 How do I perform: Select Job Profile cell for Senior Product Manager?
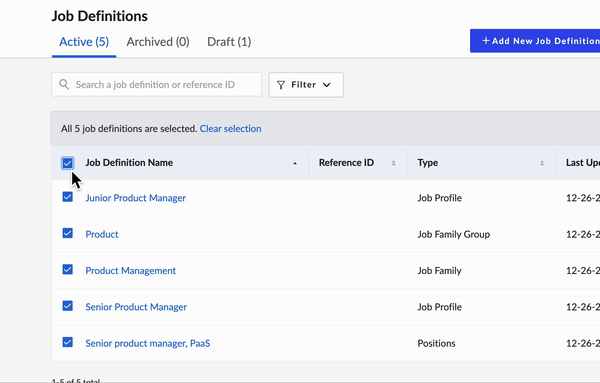(439, 307)
